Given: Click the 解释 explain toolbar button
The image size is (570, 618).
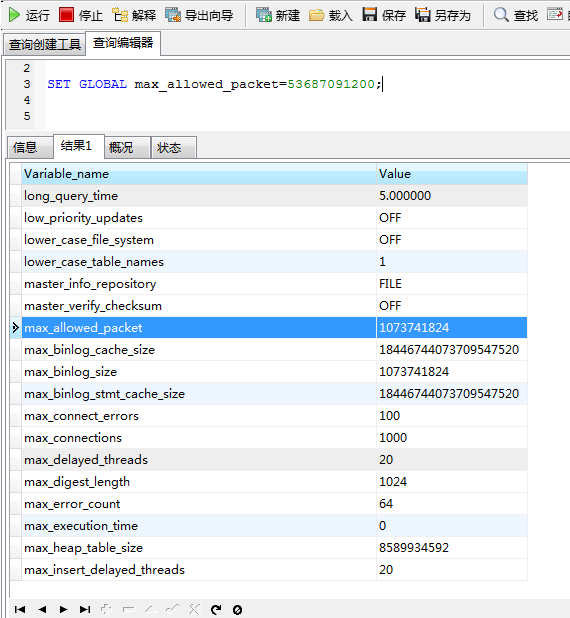Looking at the screenshot, I should coord(134,15).
